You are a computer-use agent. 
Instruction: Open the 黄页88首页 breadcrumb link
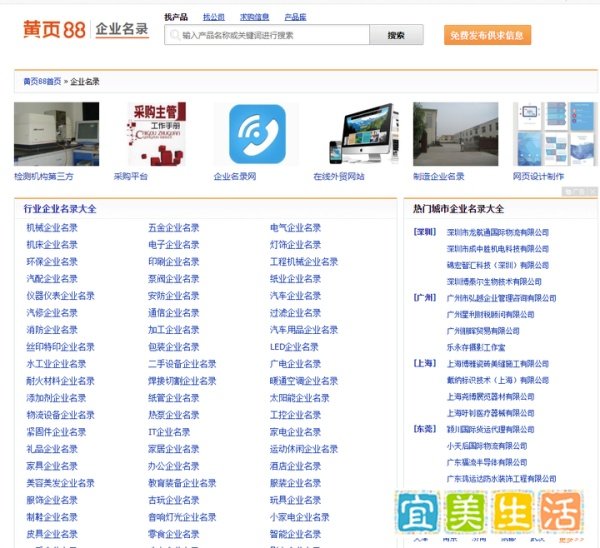[42, 82]
